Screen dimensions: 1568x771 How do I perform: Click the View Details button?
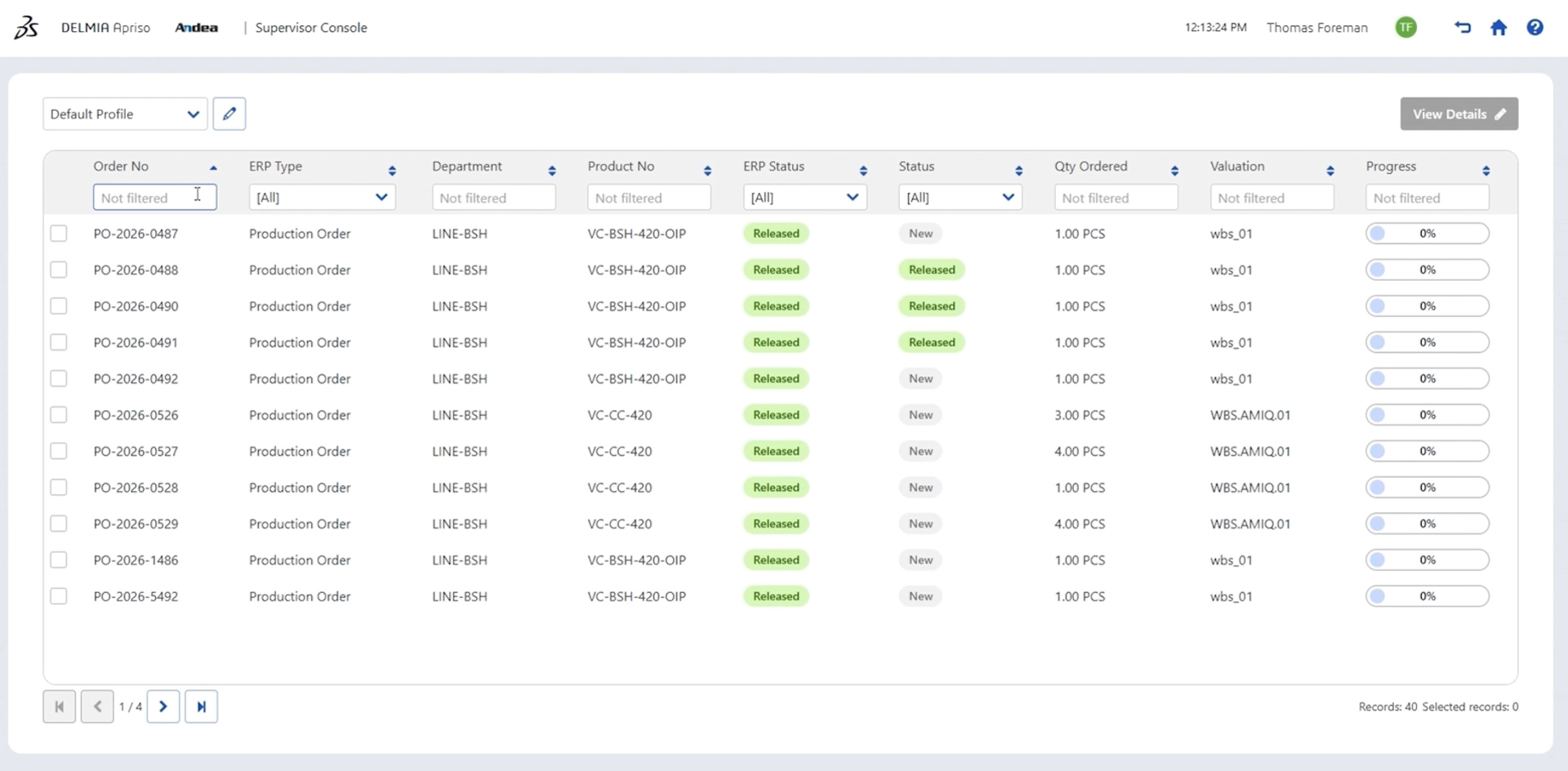pyautogui.click(x=1459, y=114)
